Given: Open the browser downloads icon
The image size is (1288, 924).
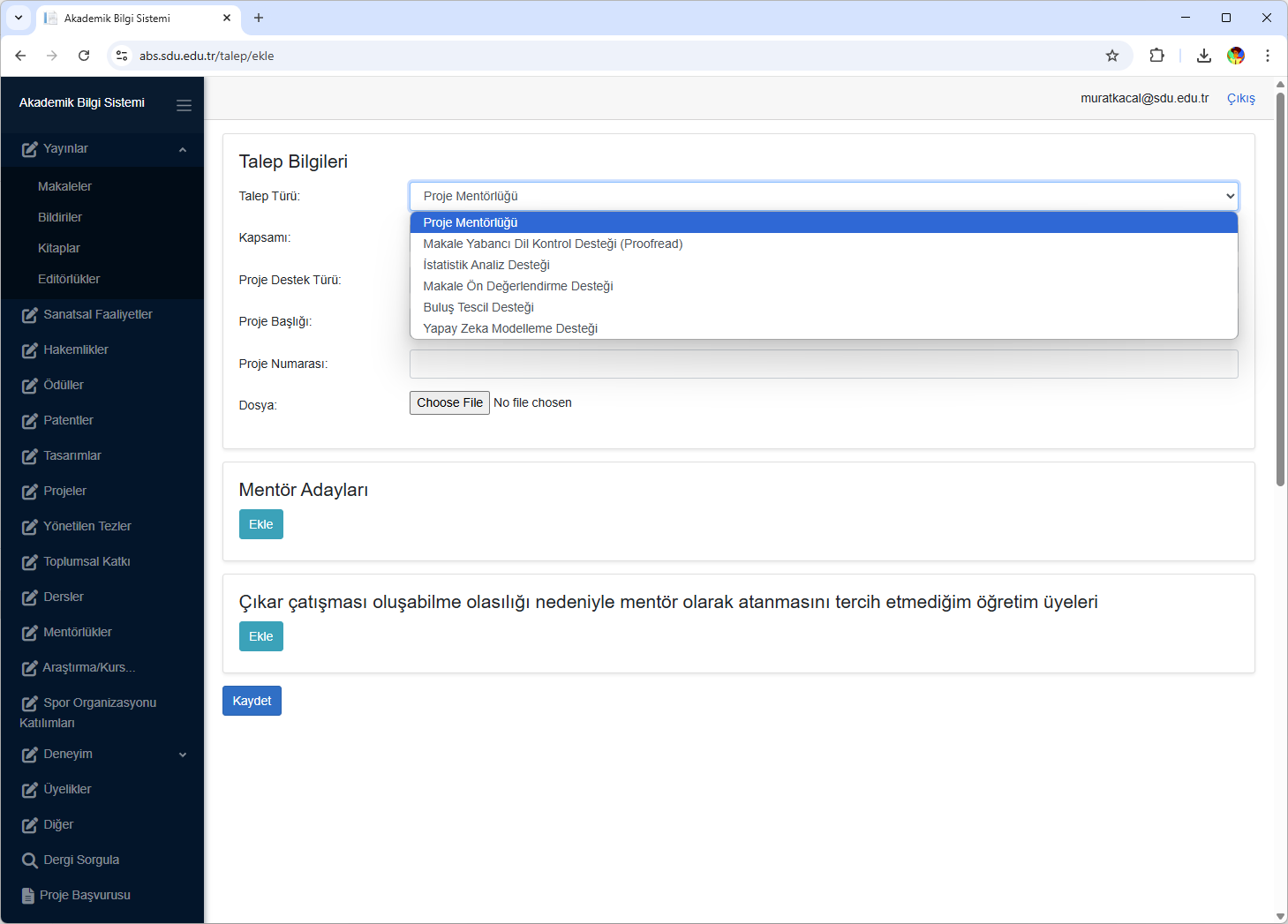Looking at the screenshot, I should tap(1203, 56).
